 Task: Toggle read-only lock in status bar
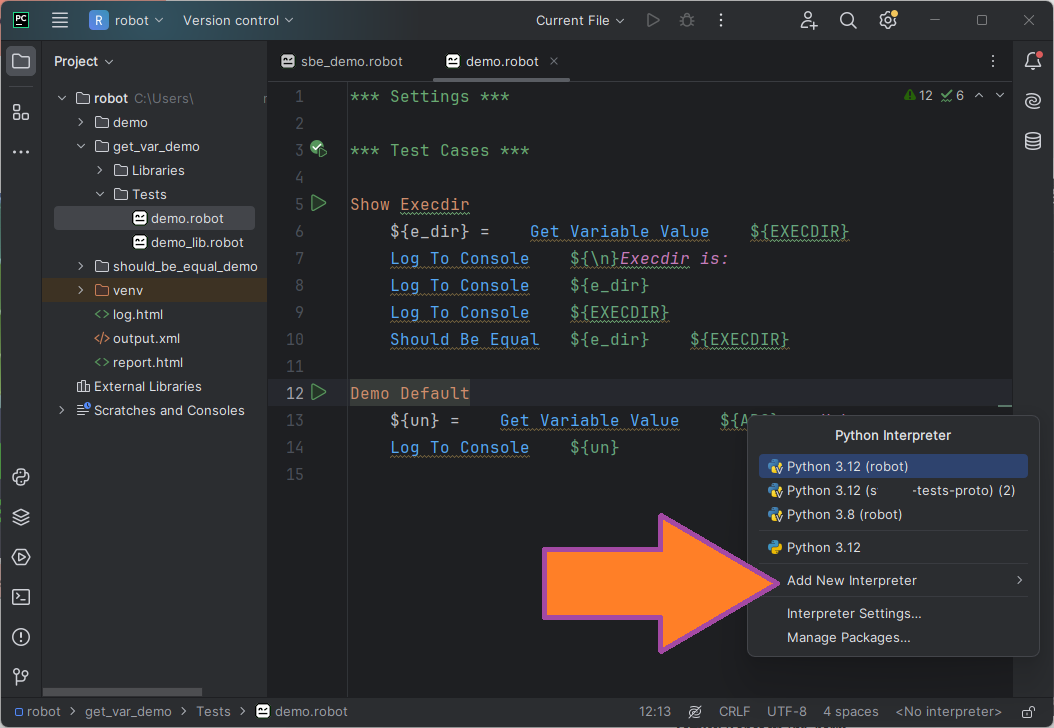pos(1028,712)
